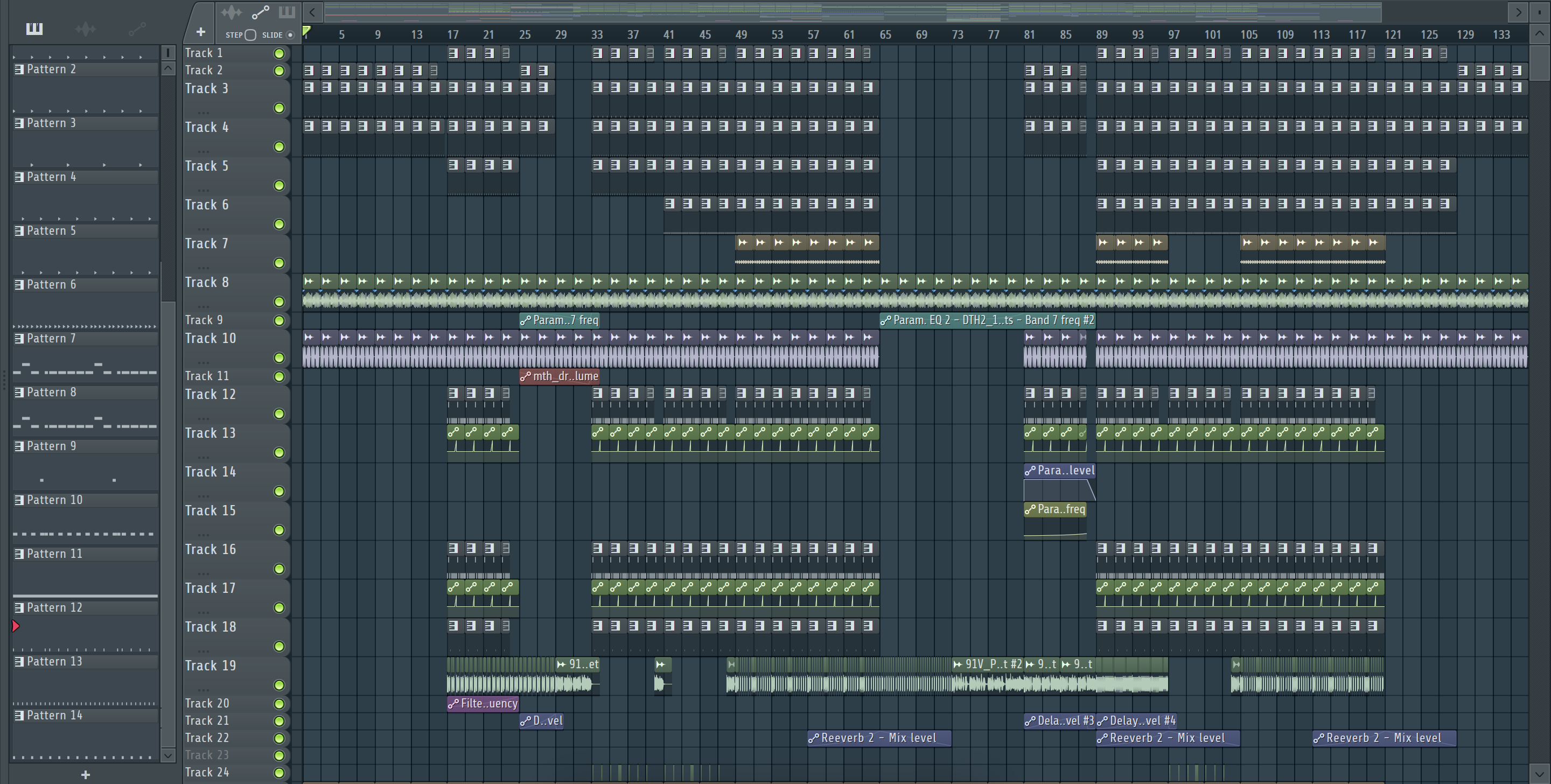
Task: Select the Track 16 header label
Action: pyautogui.click(x=210, y=550)
